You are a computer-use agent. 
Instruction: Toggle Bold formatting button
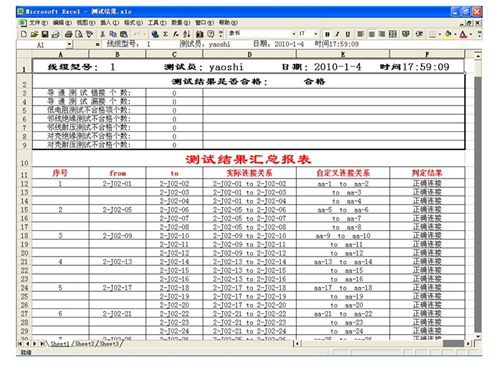point(327,34)
